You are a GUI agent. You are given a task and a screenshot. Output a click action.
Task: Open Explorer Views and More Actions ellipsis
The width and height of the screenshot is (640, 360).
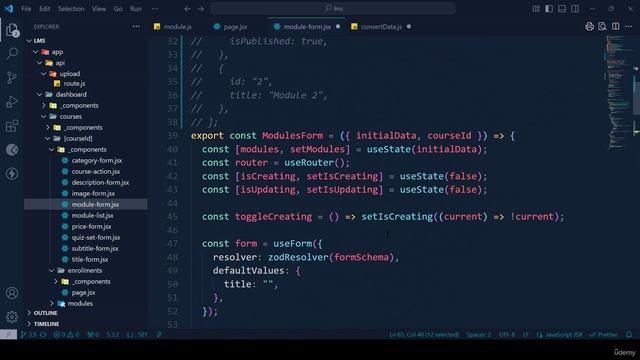click(x=136, y=27)
